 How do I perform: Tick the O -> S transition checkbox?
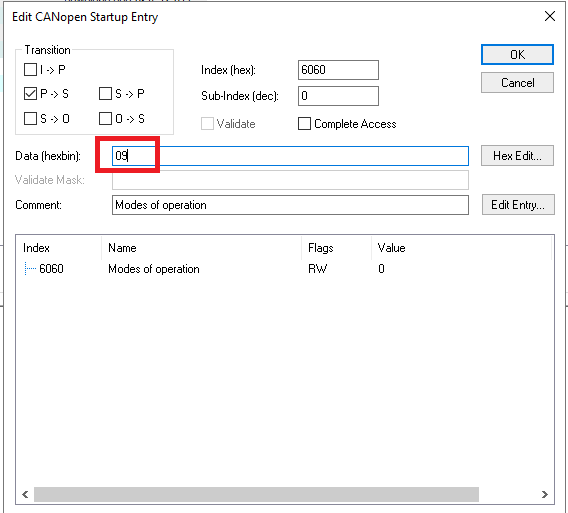click(x=105, y=118)
